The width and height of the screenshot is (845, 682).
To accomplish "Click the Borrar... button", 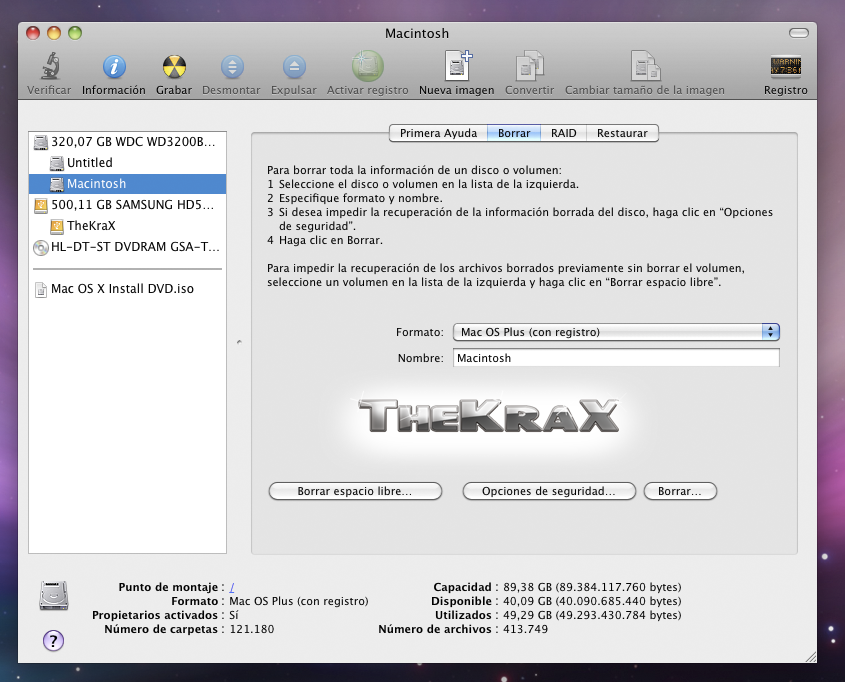I will [x=680, y=491].
